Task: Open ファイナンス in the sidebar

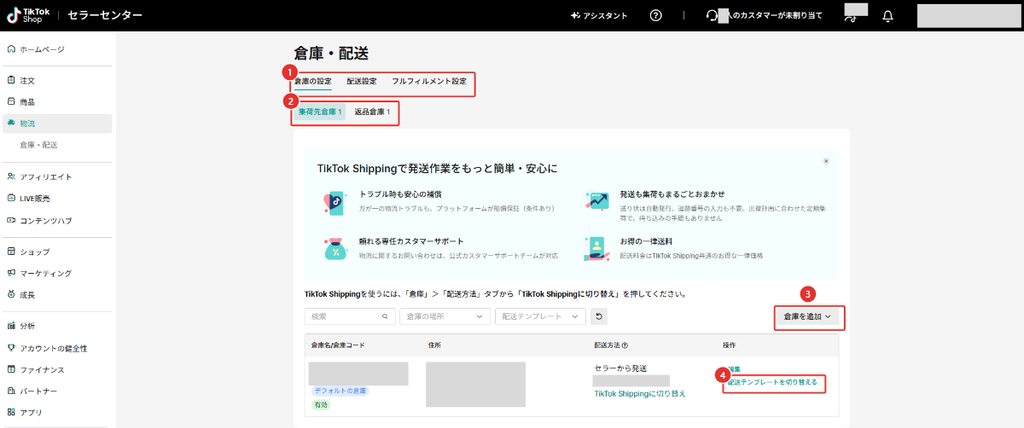Action: click(x=42, y=370)
